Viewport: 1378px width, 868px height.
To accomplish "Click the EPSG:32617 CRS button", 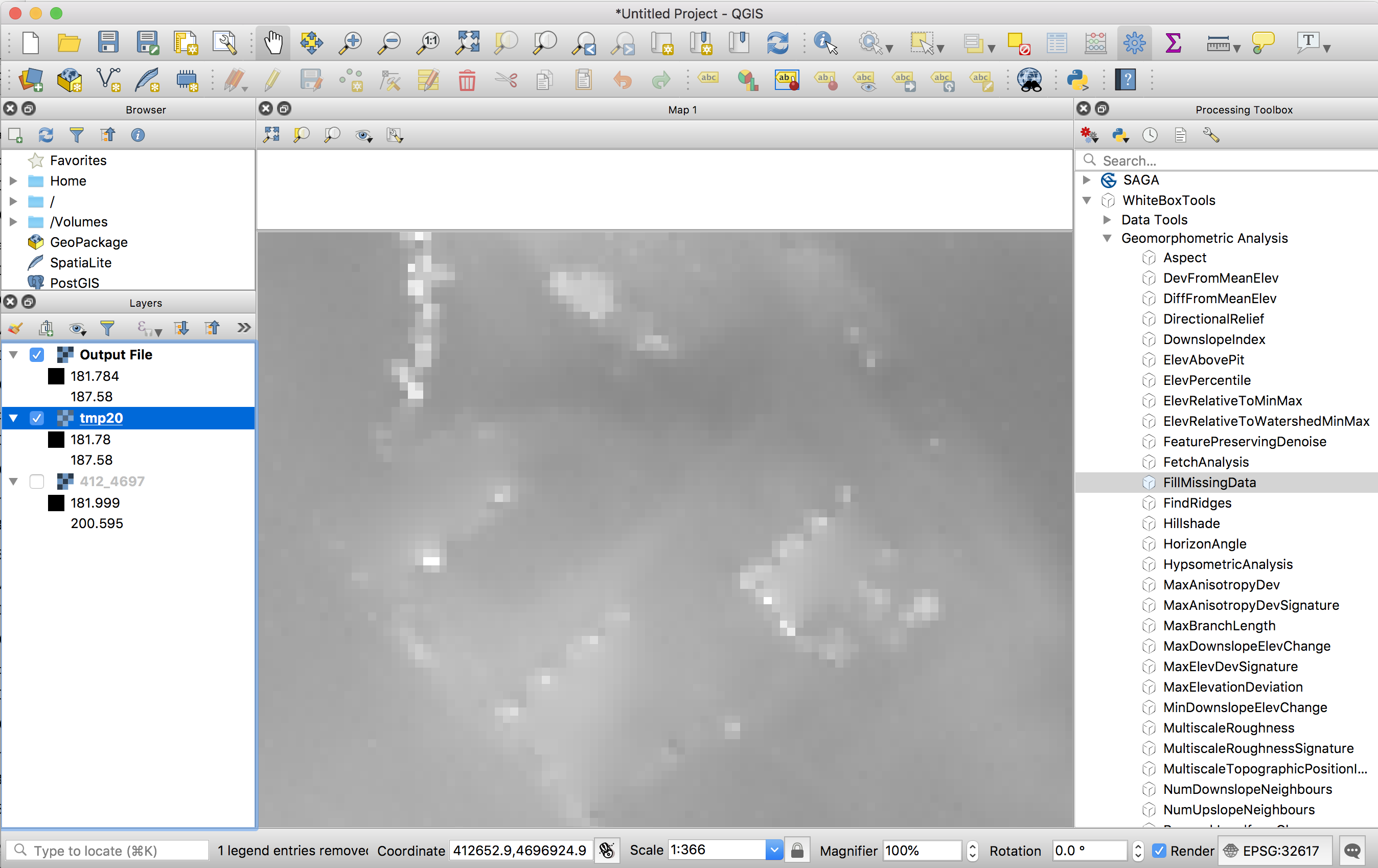I will [1275, 851].
